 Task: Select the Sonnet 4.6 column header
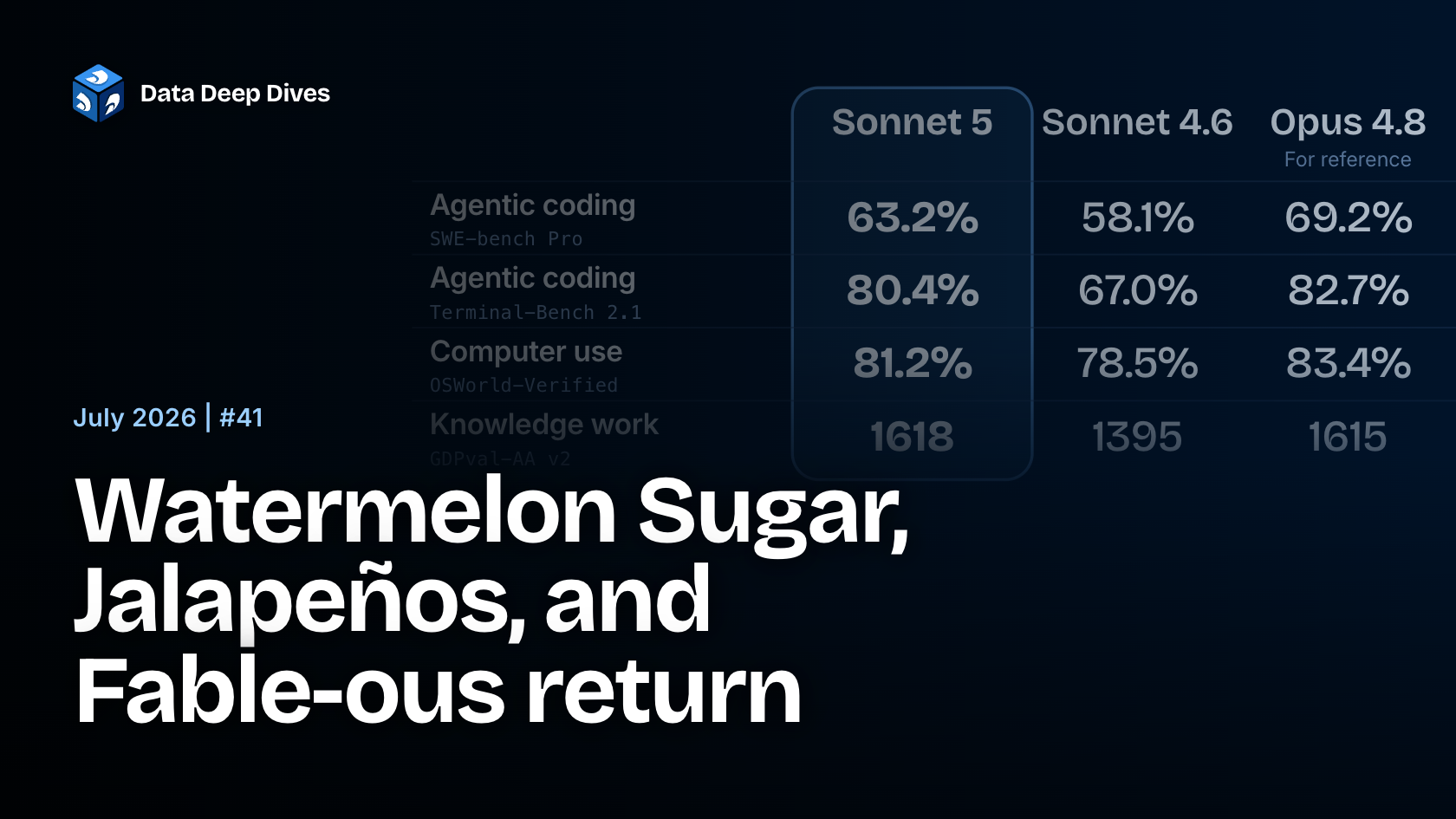pyautogui.click(x=1137, y=122)
